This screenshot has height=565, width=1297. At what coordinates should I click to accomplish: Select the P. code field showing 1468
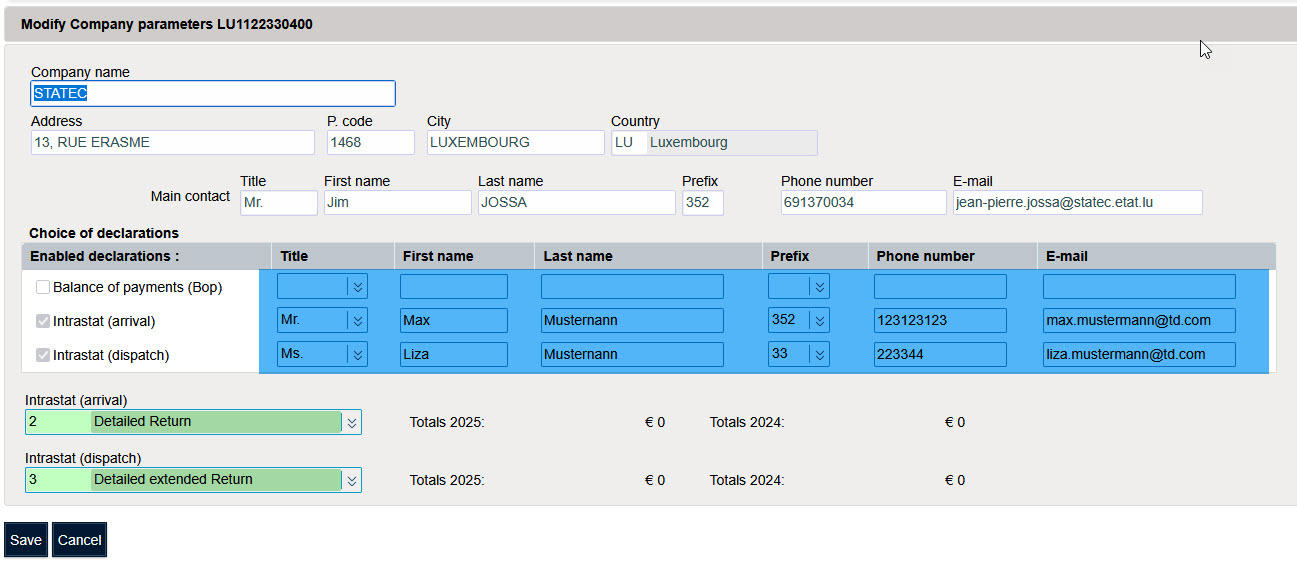click(x=370, y=143)
